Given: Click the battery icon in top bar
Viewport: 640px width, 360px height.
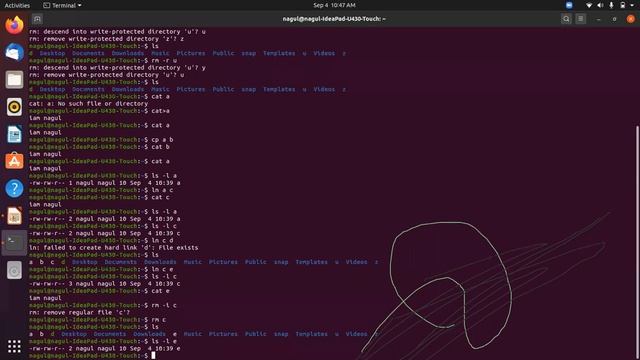Looking at the screenshot, I should coord(622,5).
